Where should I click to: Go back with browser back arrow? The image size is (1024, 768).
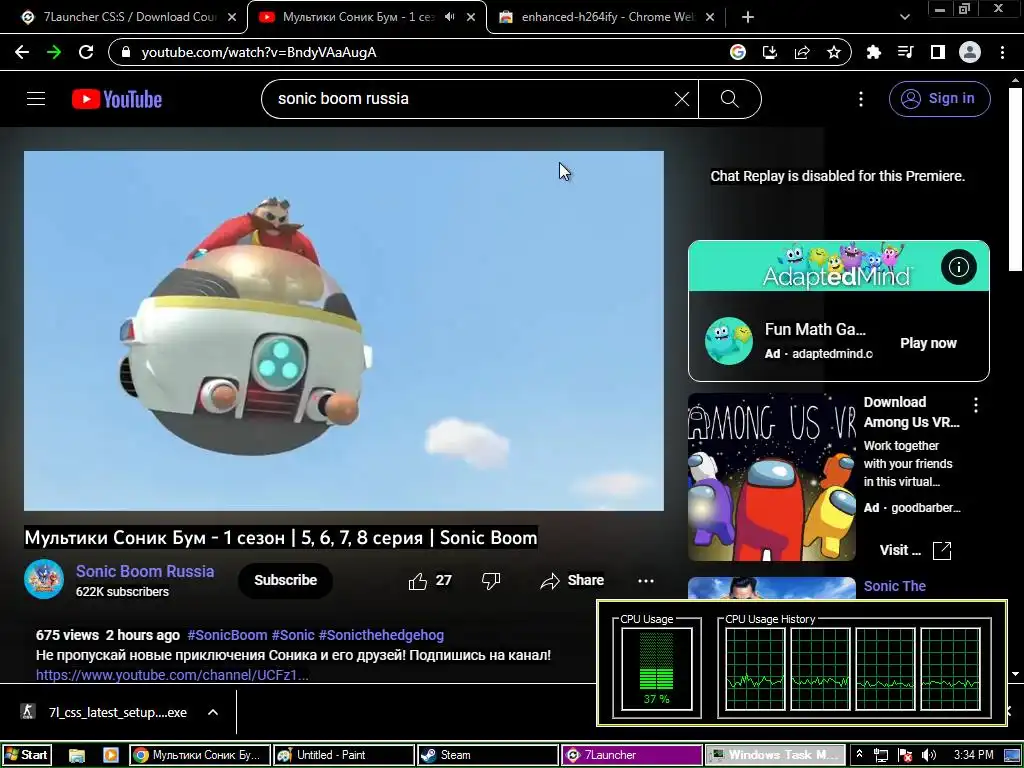pyautogui.click(x=22, y=52)
